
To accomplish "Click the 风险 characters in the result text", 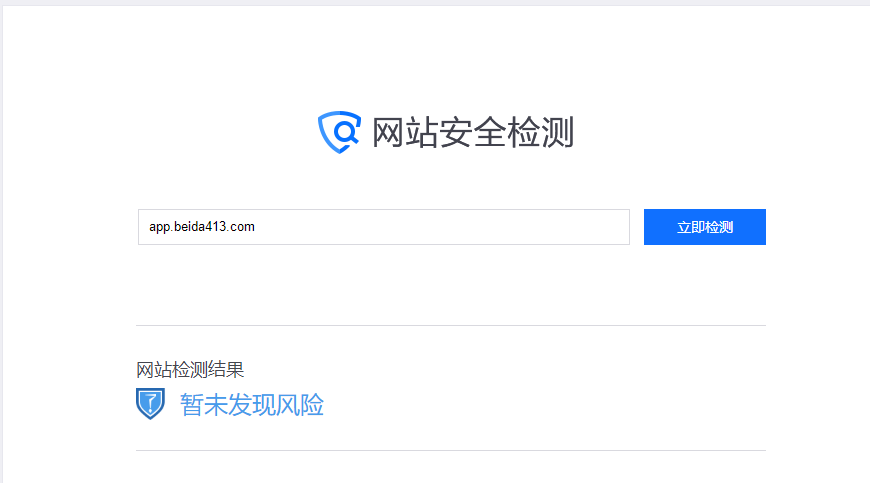I will point(300,405).
